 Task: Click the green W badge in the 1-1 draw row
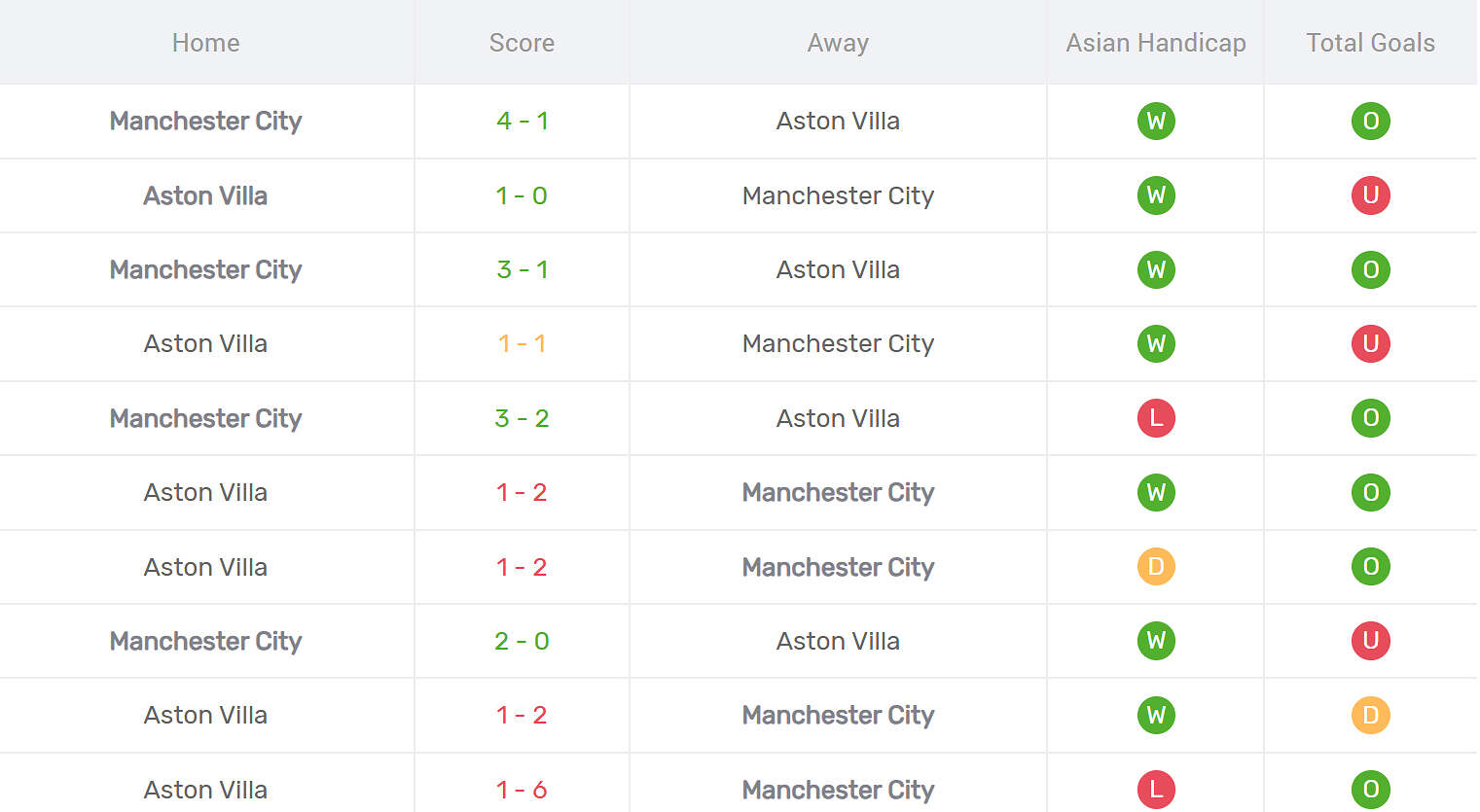coord(1156,344)
